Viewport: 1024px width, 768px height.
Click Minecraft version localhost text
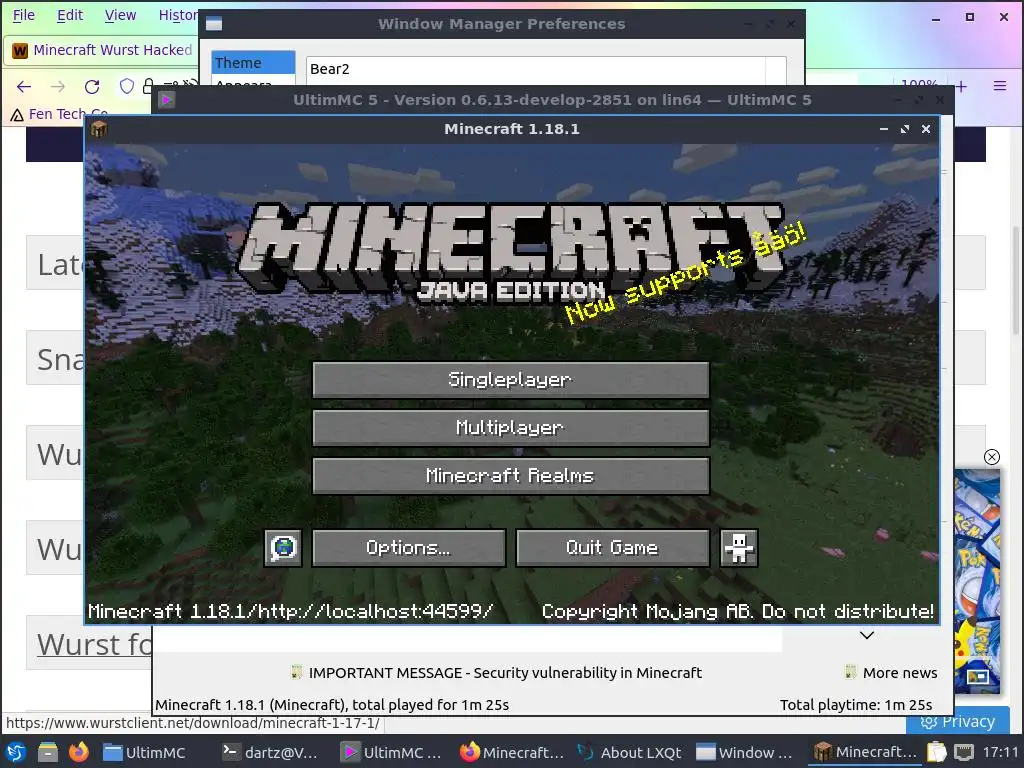(291, 612)
